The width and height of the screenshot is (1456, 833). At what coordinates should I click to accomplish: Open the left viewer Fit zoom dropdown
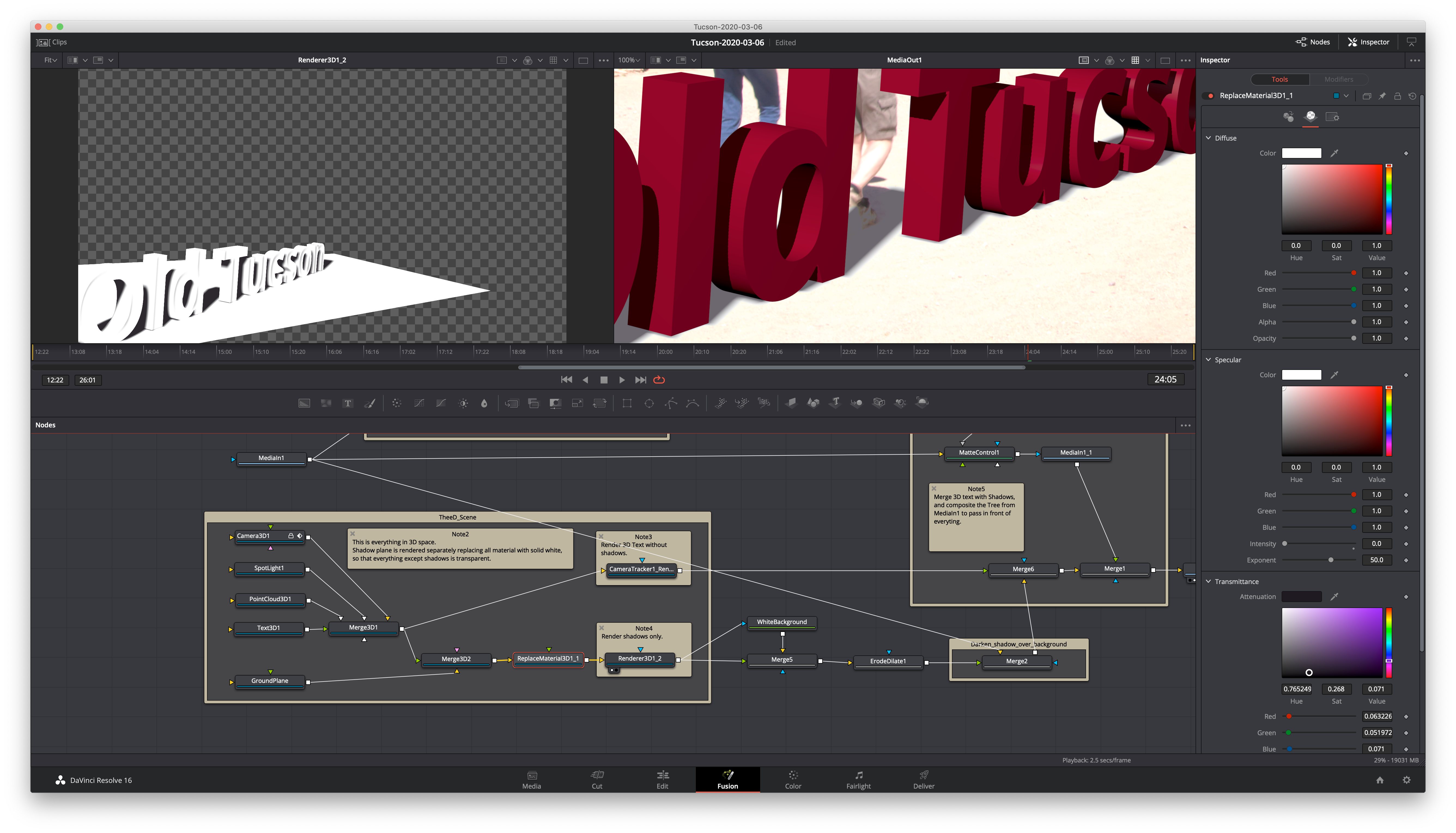pos(50,60)
